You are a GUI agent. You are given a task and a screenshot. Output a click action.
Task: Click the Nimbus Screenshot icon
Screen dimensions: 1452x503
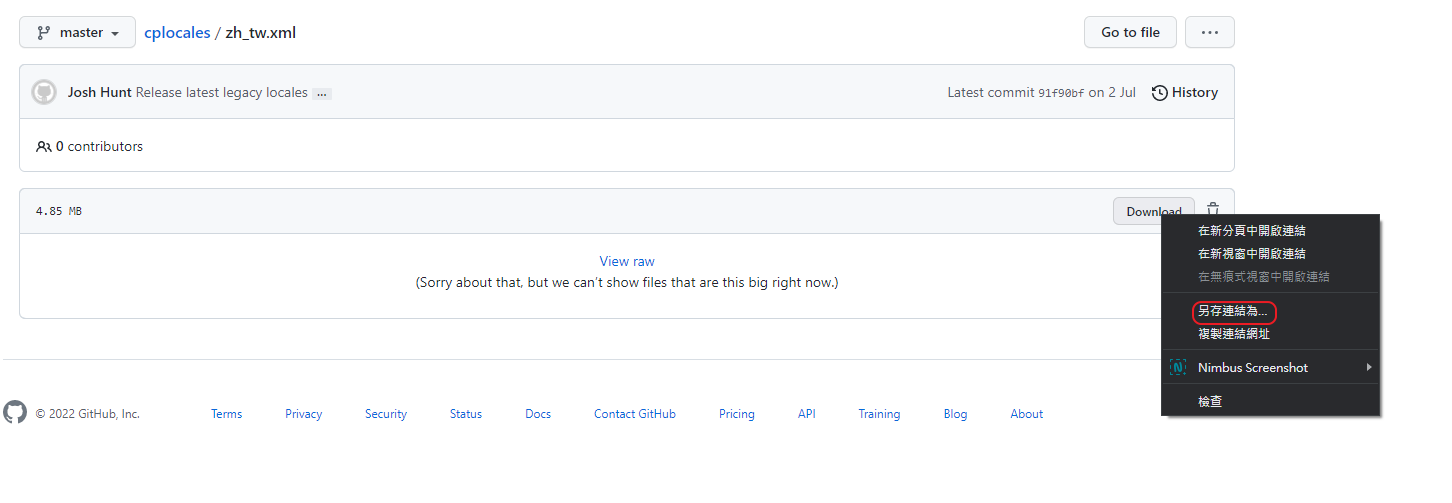tap(1178, 368)
